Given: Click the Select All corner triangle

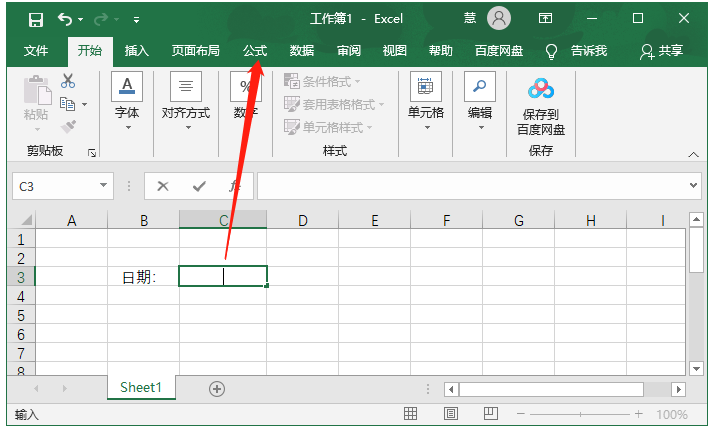Looking at the screenshot, I should [27, 220].
